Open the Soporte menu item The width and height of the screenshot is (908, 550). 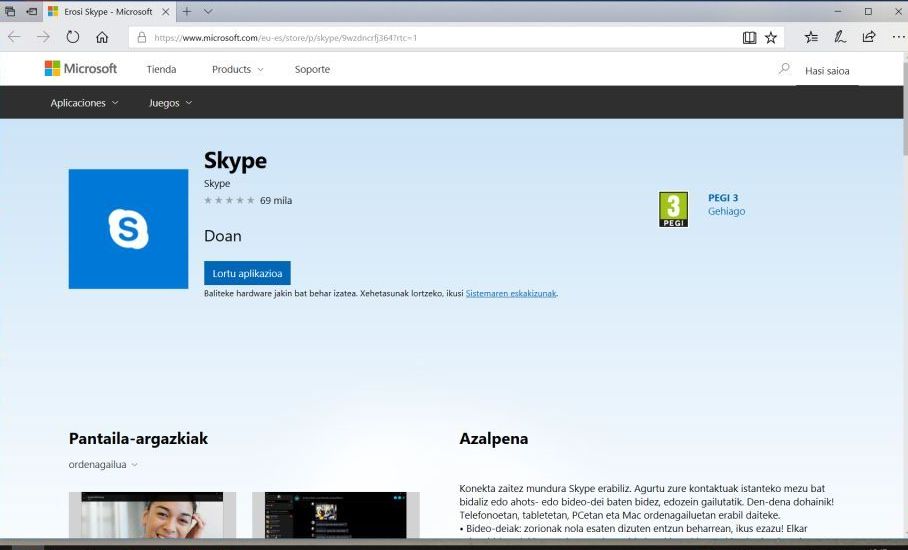(312, 69)
